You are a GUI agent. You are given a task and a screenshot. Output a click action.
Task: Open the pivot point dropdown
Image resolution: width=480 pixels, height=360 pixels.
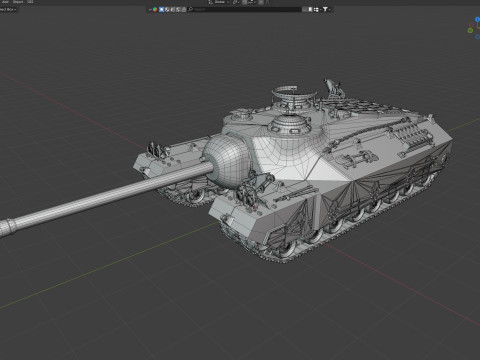236,2
